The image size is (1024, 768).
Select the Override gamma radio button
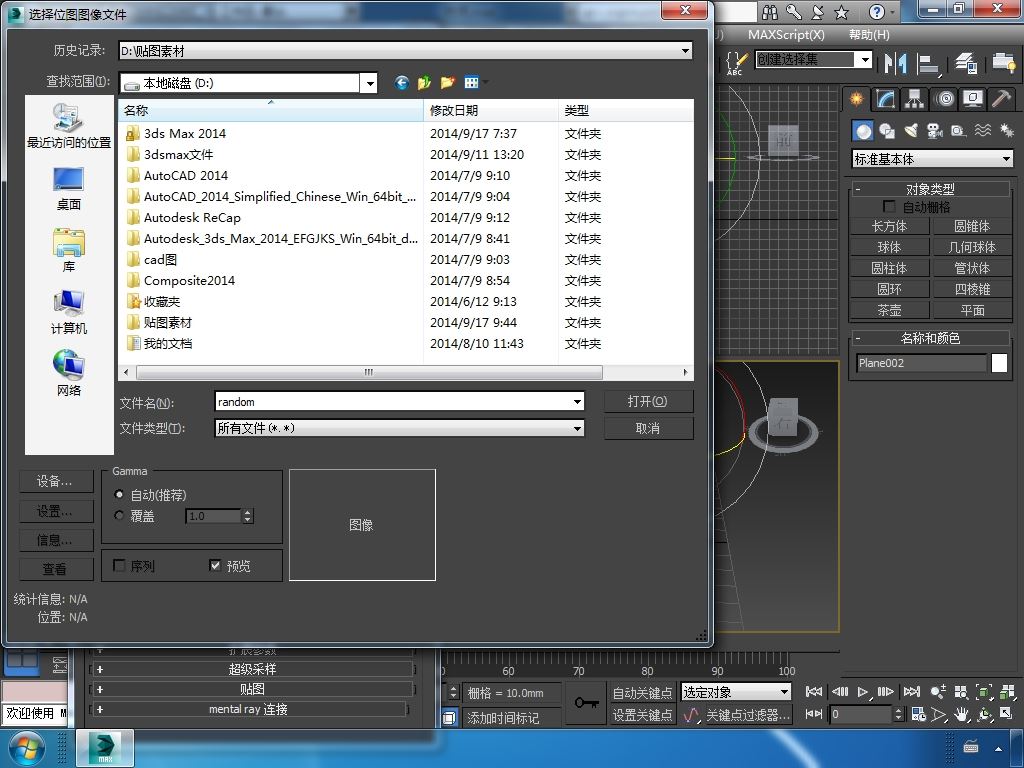119,516
